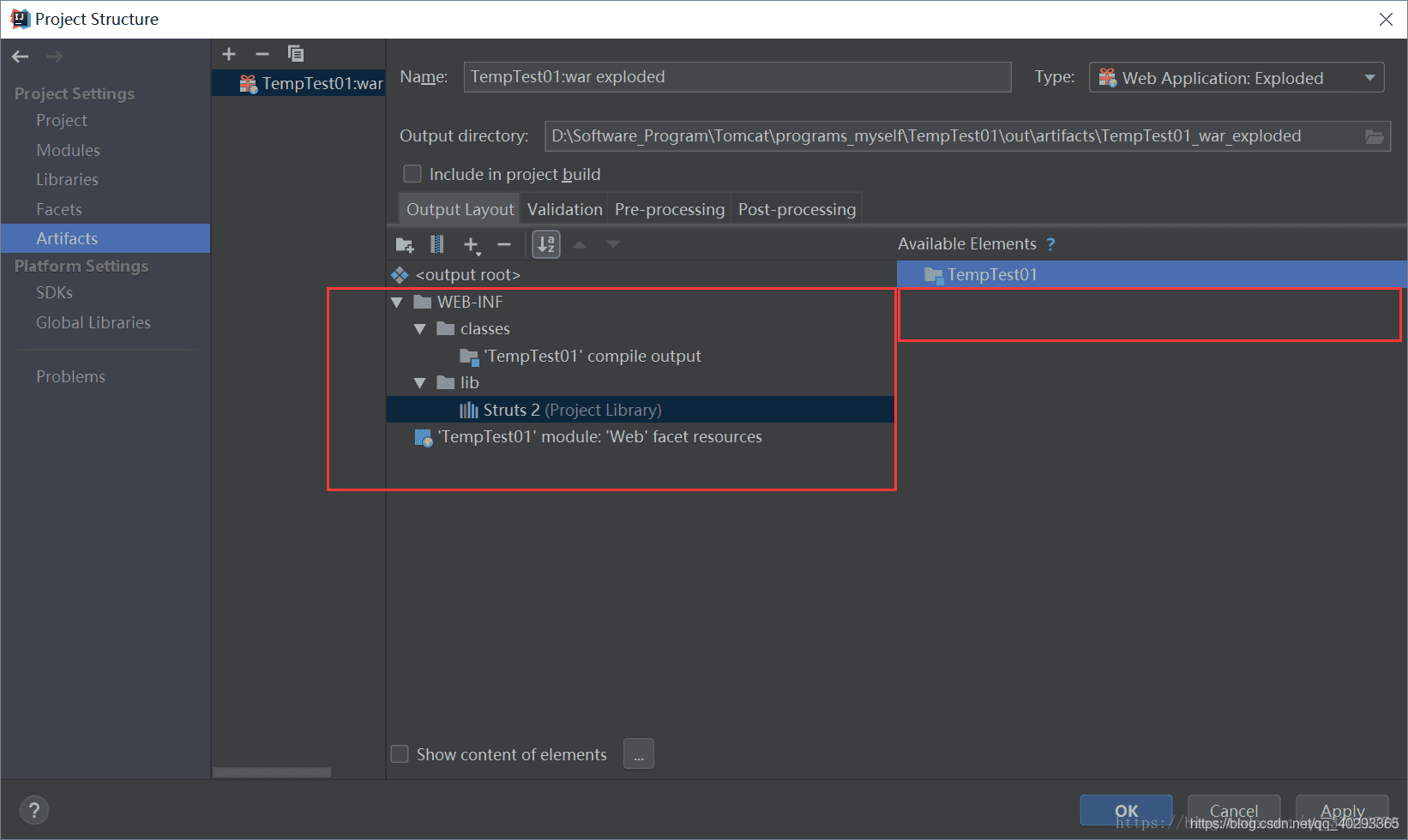Click inside the Name input field
This screenshot has height=840, width=1408.
(737, 77)
